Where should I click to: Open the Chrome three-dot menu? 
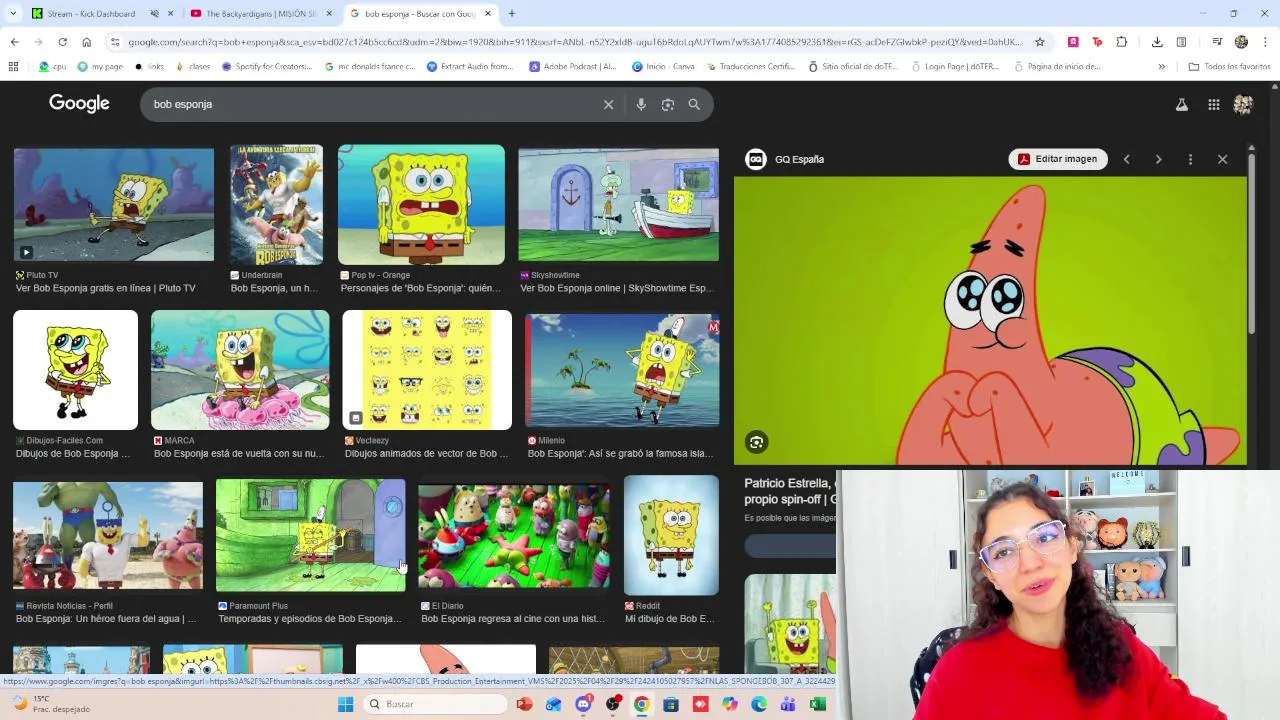1265,42
